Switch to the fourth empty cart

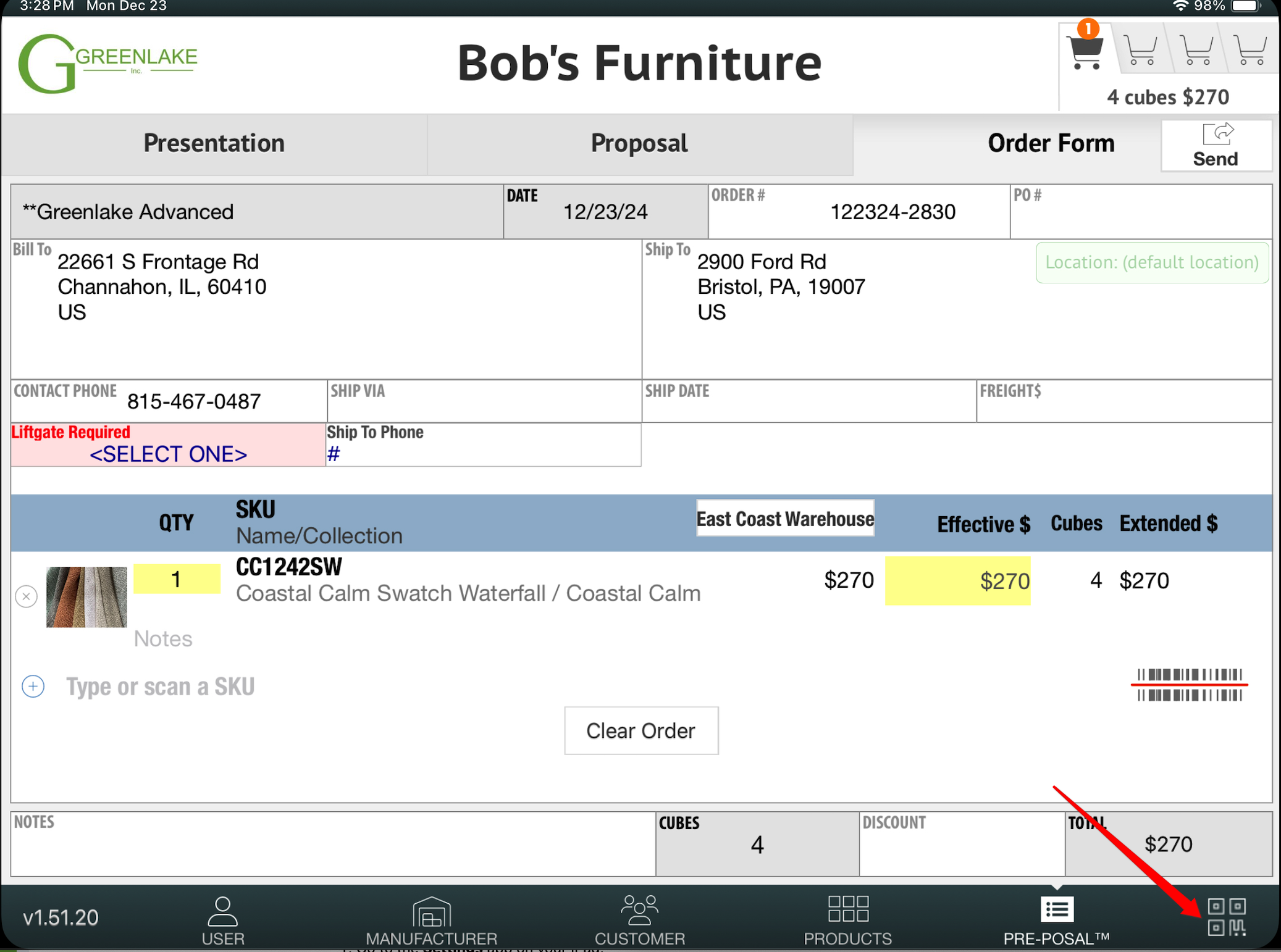(1251, 51)
